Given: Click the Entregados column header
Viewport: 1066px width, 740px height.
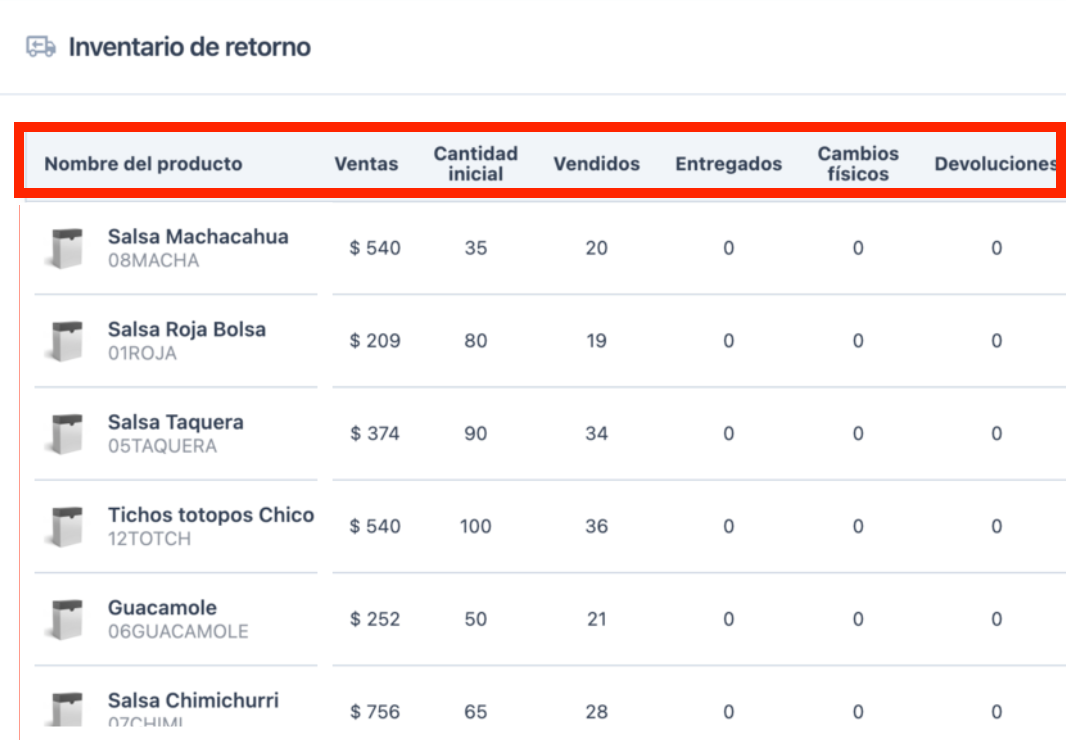Looking at the screenshot, I should coord(728,164).
